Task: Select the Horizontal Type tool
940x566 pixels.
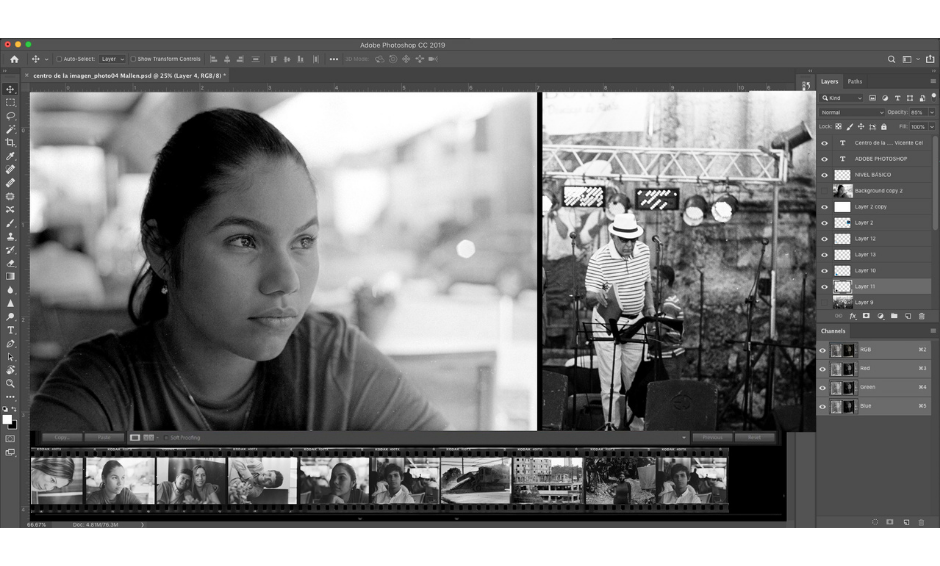Action: (11, 330)
